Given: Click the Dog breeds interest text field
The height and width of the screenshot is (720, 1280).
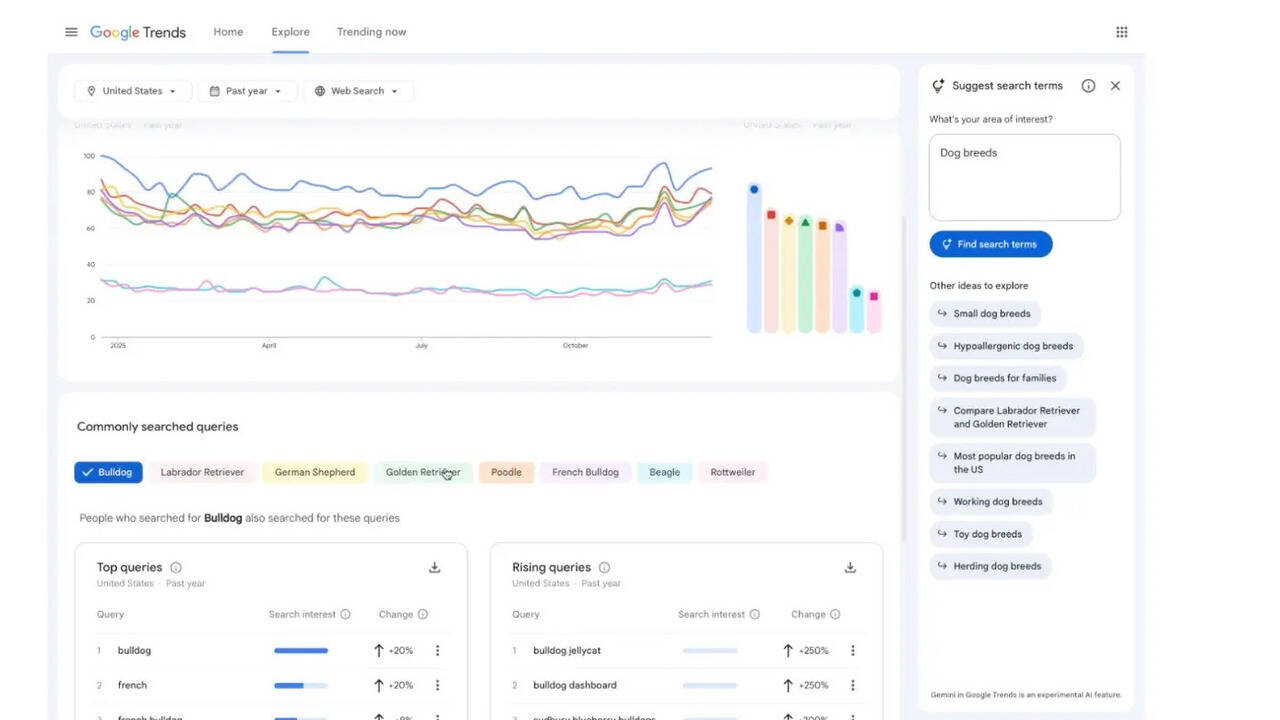Looking at the screenshot, I should (1024, 176).
